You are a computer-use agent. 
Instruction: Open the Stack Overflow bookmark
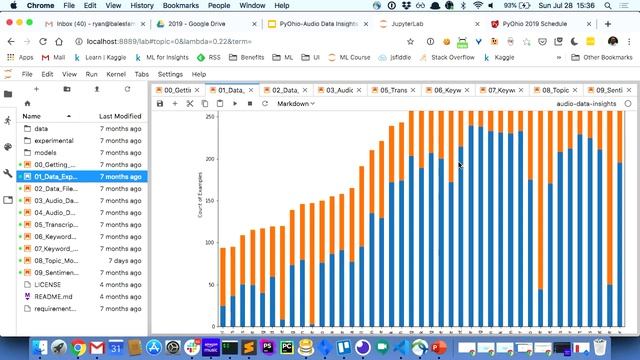[x=447, y=58]
